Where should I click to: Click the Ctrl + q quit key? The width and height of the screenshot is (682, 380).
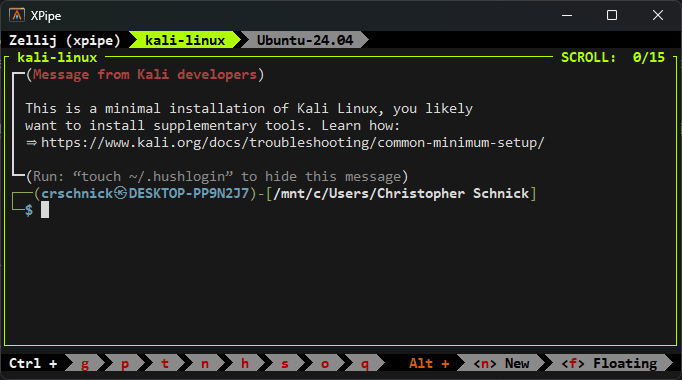pyautogui.click(x=365, y=363)
